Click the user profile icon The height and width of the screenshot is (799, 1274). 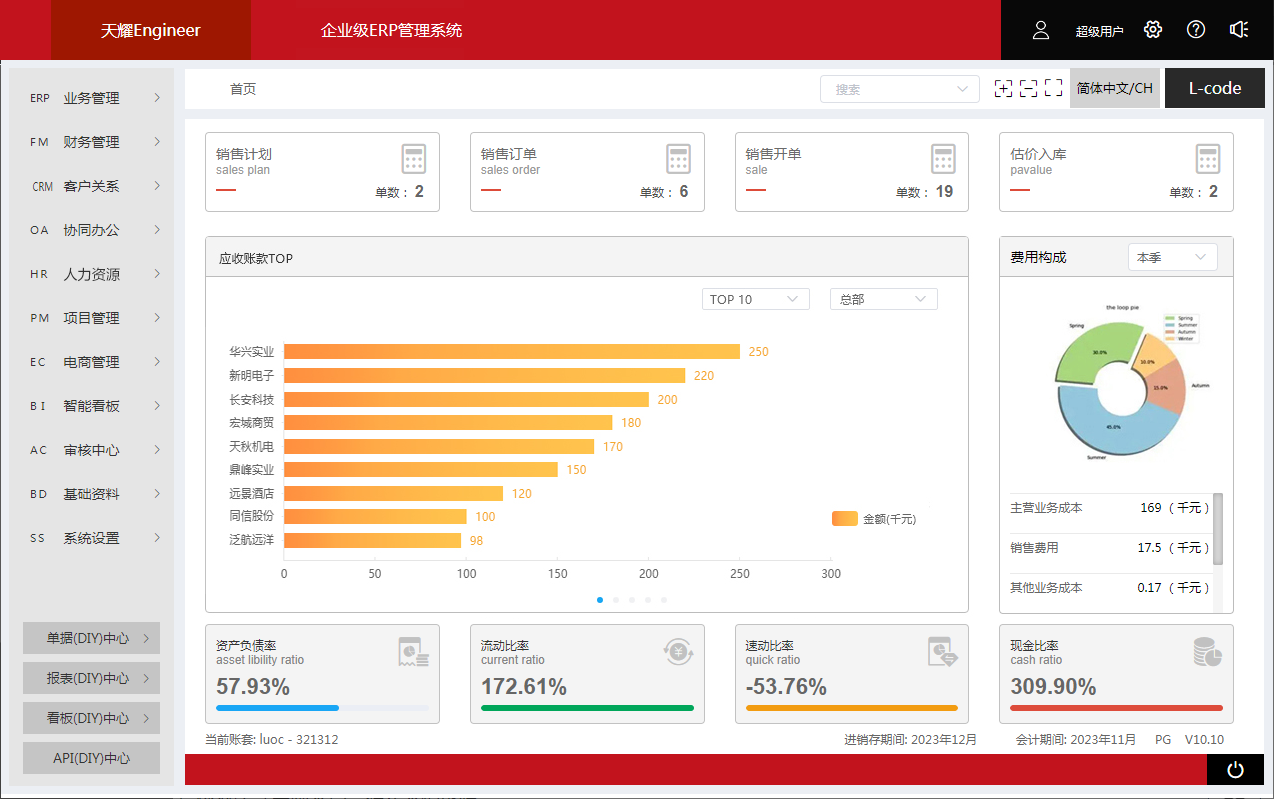1041,30
